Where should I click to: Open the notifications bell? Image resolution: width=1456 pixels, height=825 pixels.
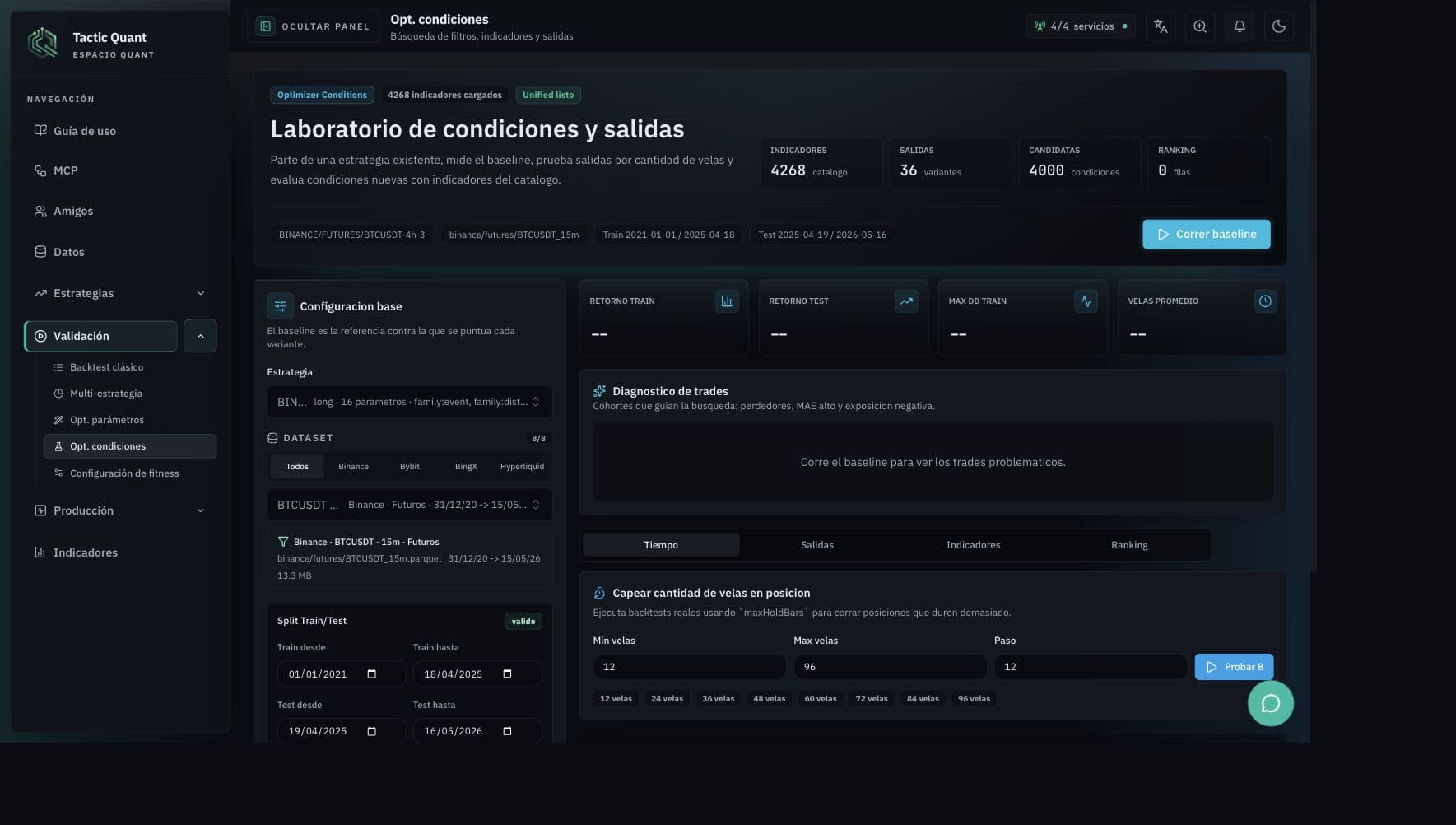[x=1240, y=26]
